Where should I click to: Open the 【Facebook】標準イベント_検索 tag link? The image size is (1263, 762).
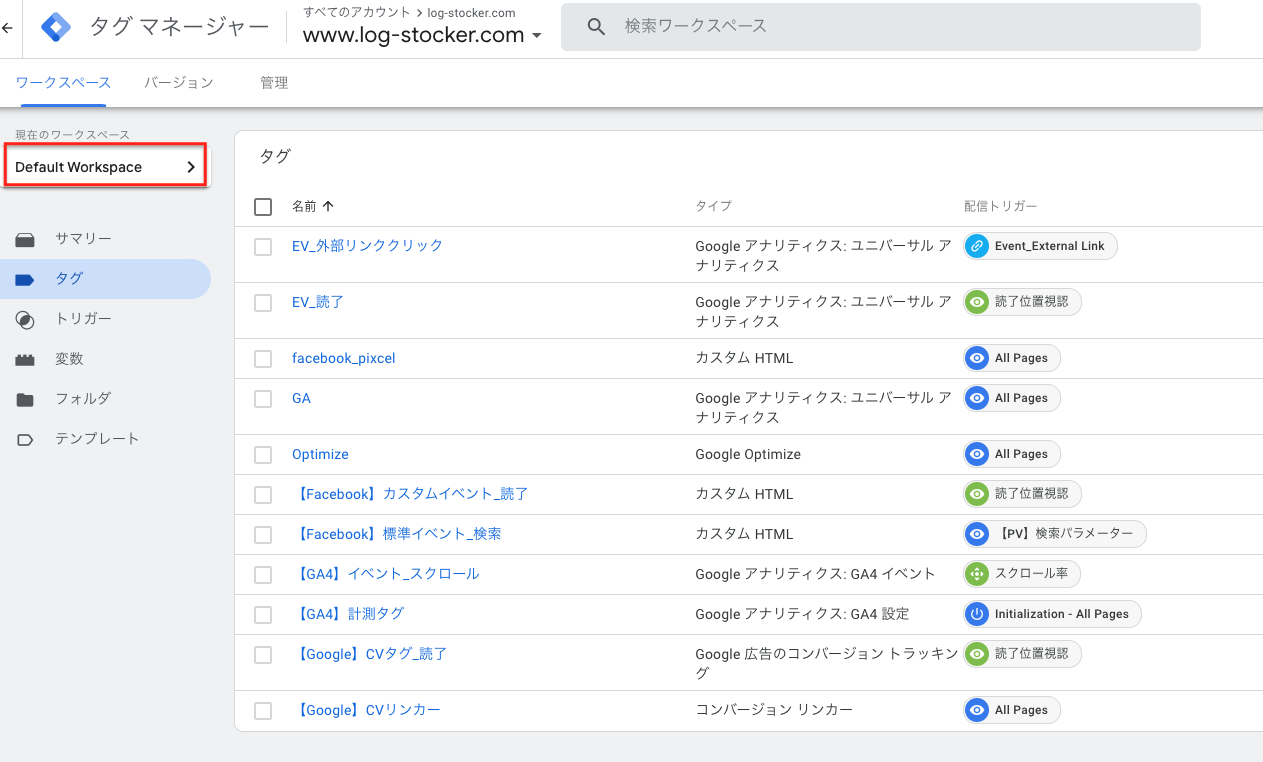397,534
